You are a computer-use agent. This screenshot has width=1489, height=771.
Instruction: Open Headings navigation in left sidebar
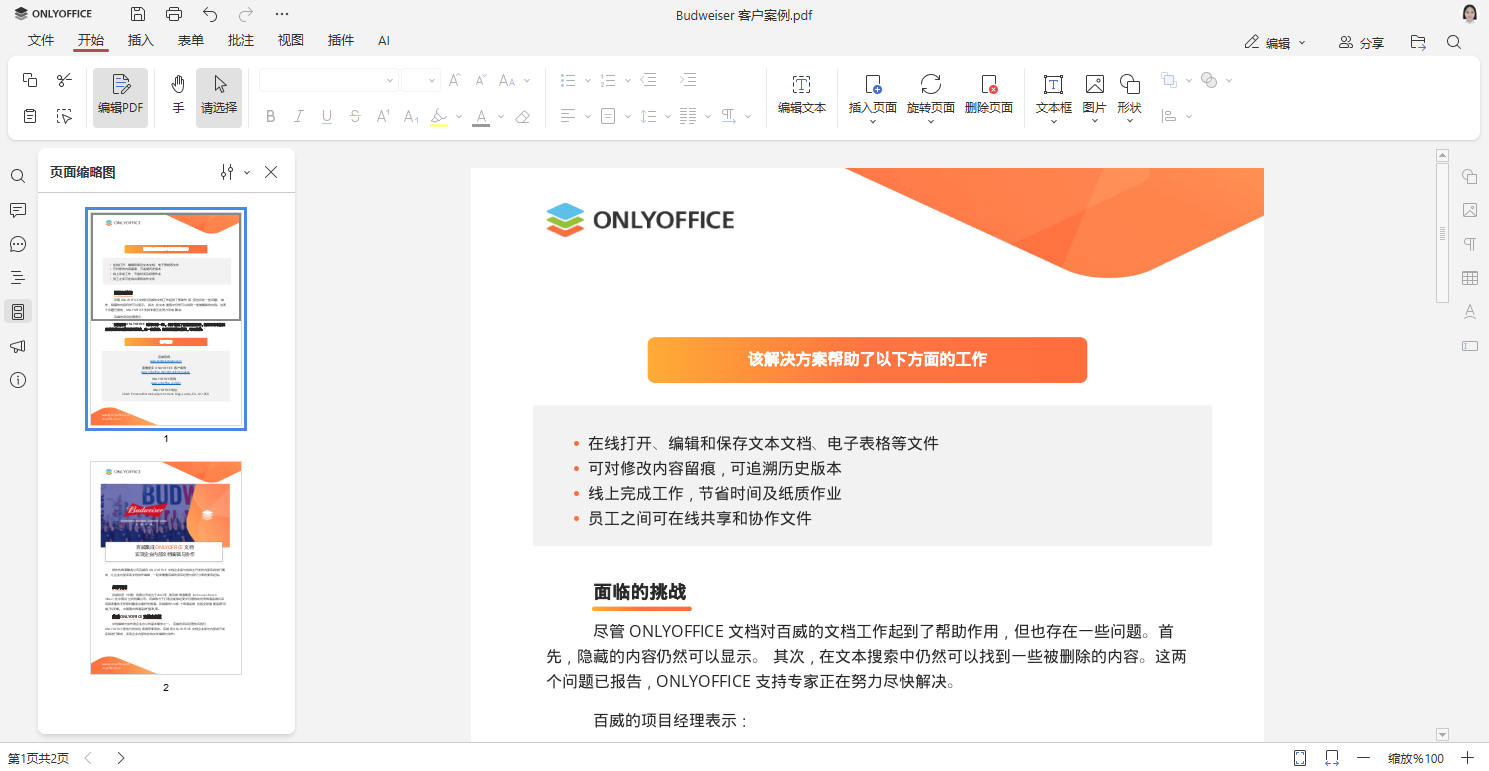18,278
